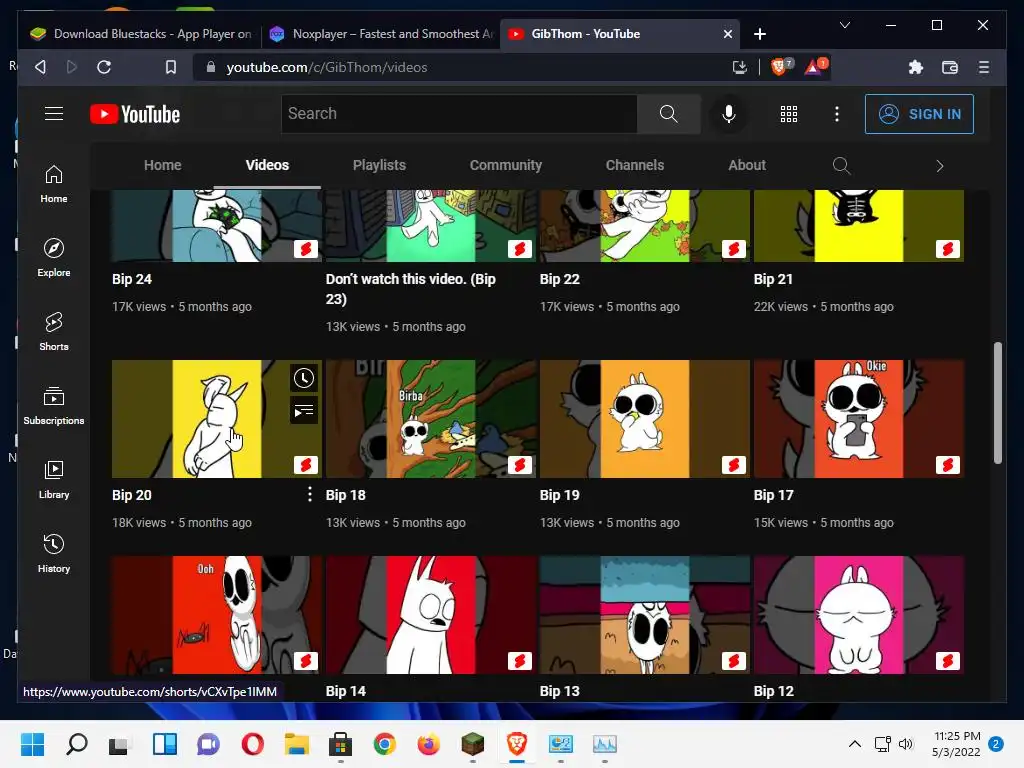Open taskbar Search magnifier
Viewport: 1024px width, 768px height.
coord(76,744)
